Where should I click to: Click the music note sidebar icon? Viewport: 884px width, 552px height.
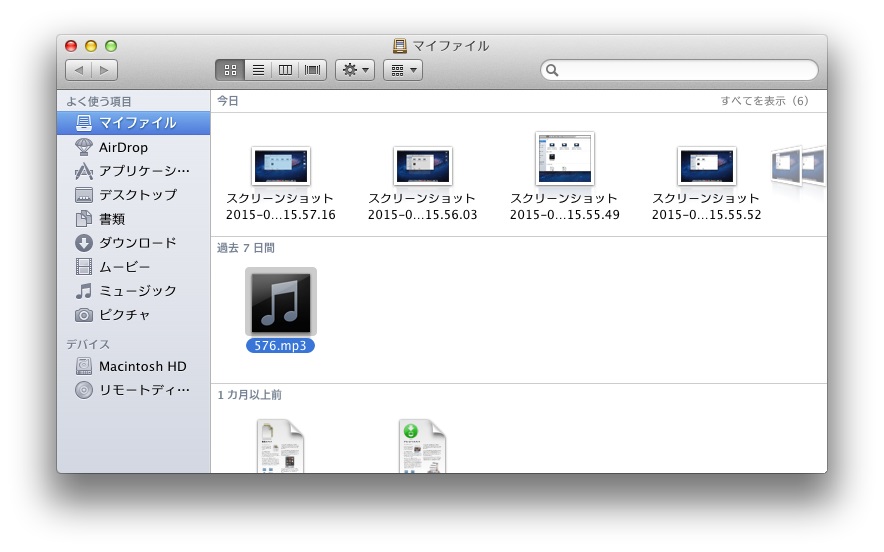pyautogui.click(x=84, y=291)
